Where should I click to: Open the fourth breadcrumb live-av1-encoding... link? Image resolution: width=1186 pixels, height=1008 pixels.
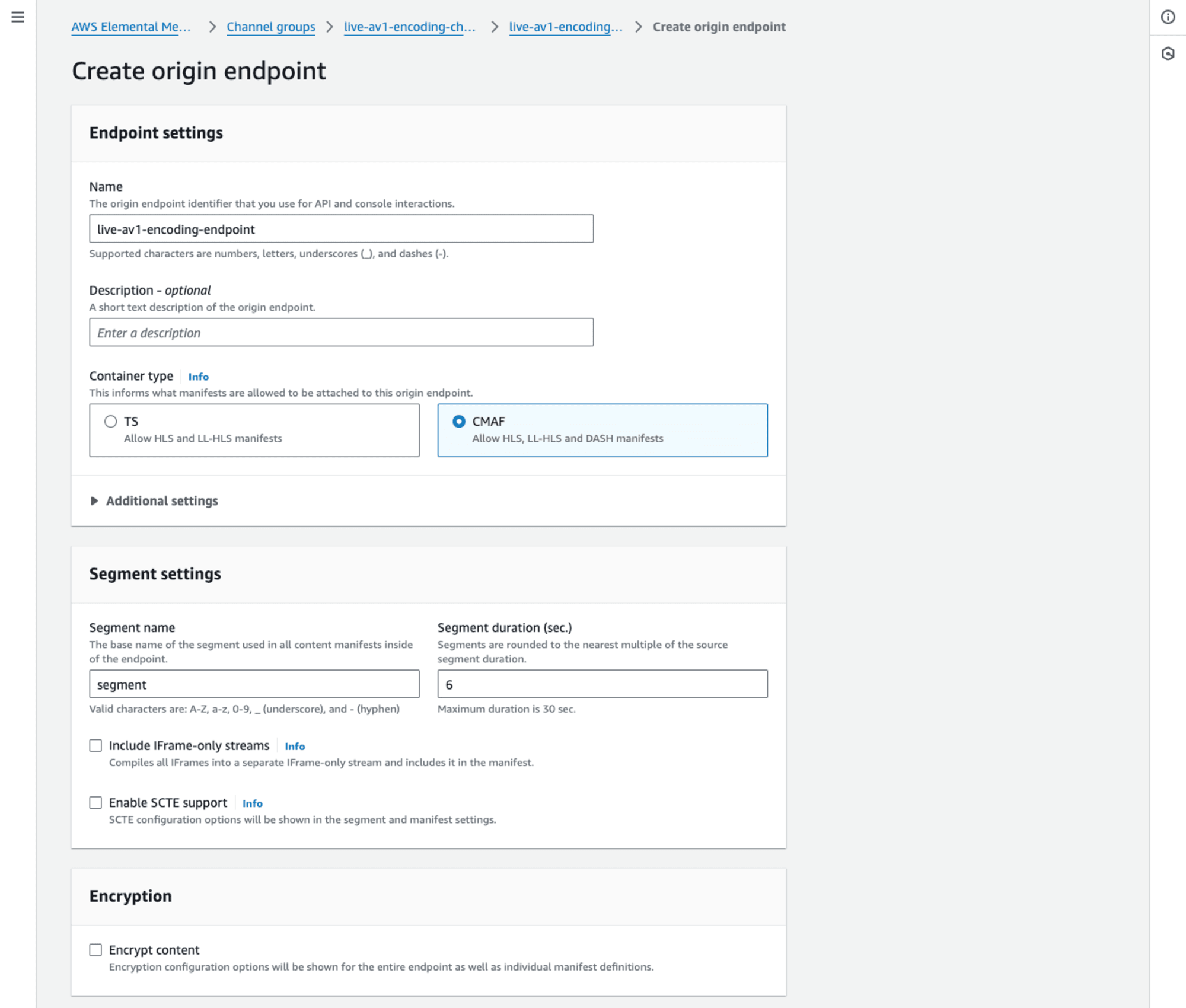click(566, 27)
